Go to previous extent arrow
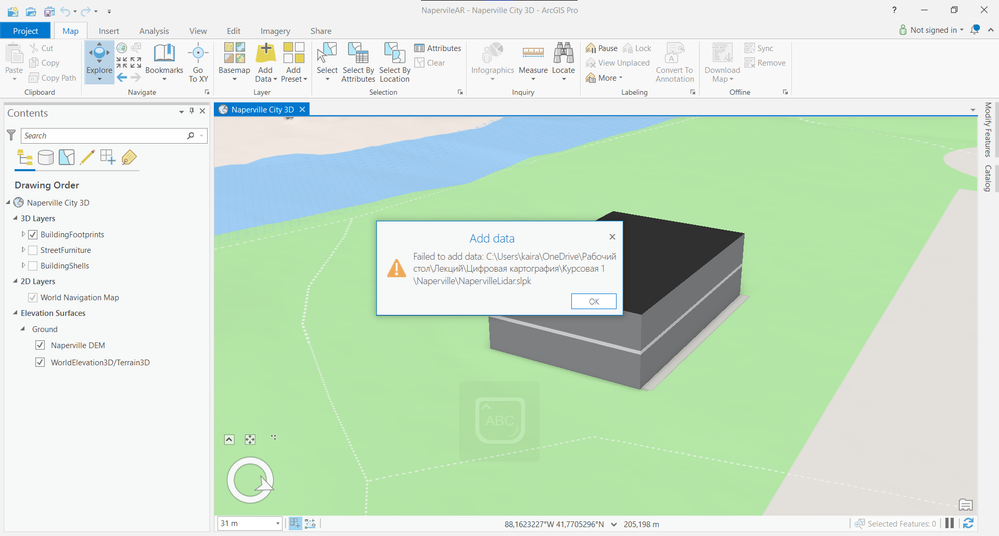This screenshot has width=999, height=536. [x=122, y=78]
